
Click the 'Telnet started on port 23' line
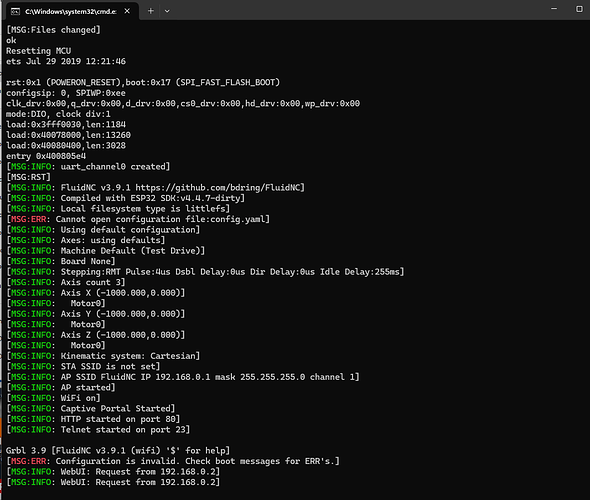98,429
